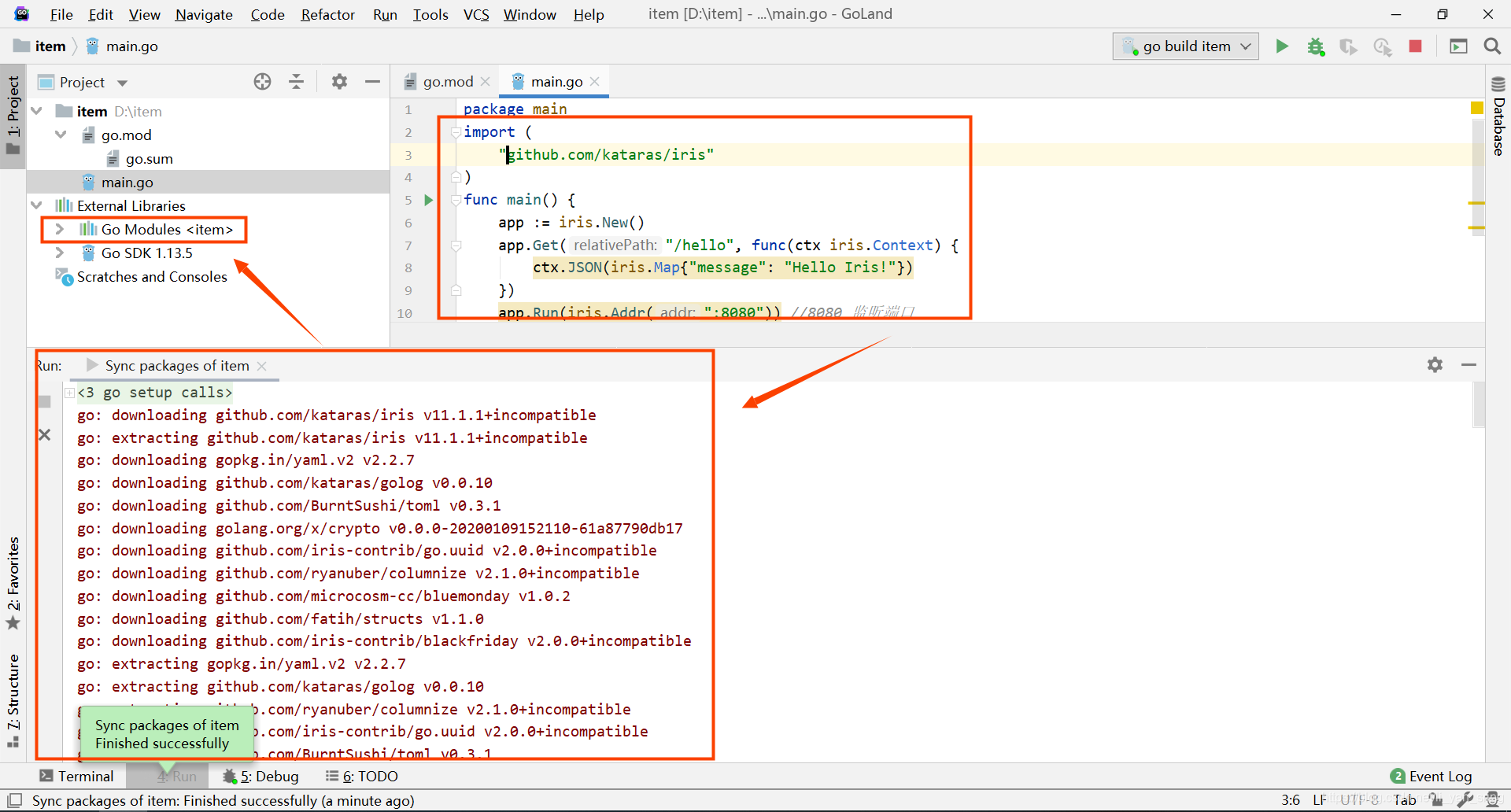The image size is (1511, 812).
Task: Stop the running process (red square)
Action: click(1415, 46)
